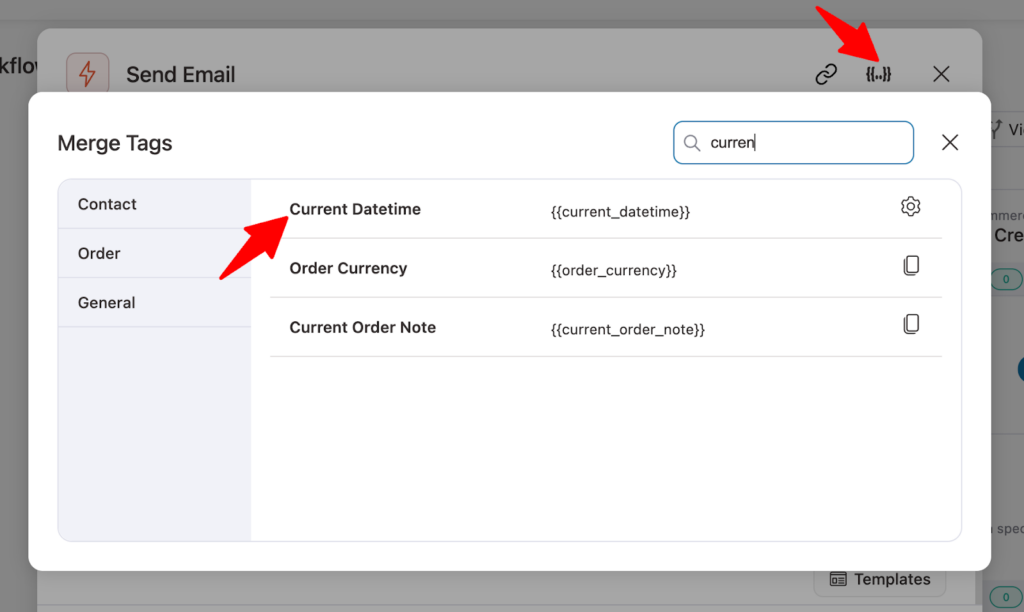
Task: Select the Contact category
Action: (x=107, y=204)
